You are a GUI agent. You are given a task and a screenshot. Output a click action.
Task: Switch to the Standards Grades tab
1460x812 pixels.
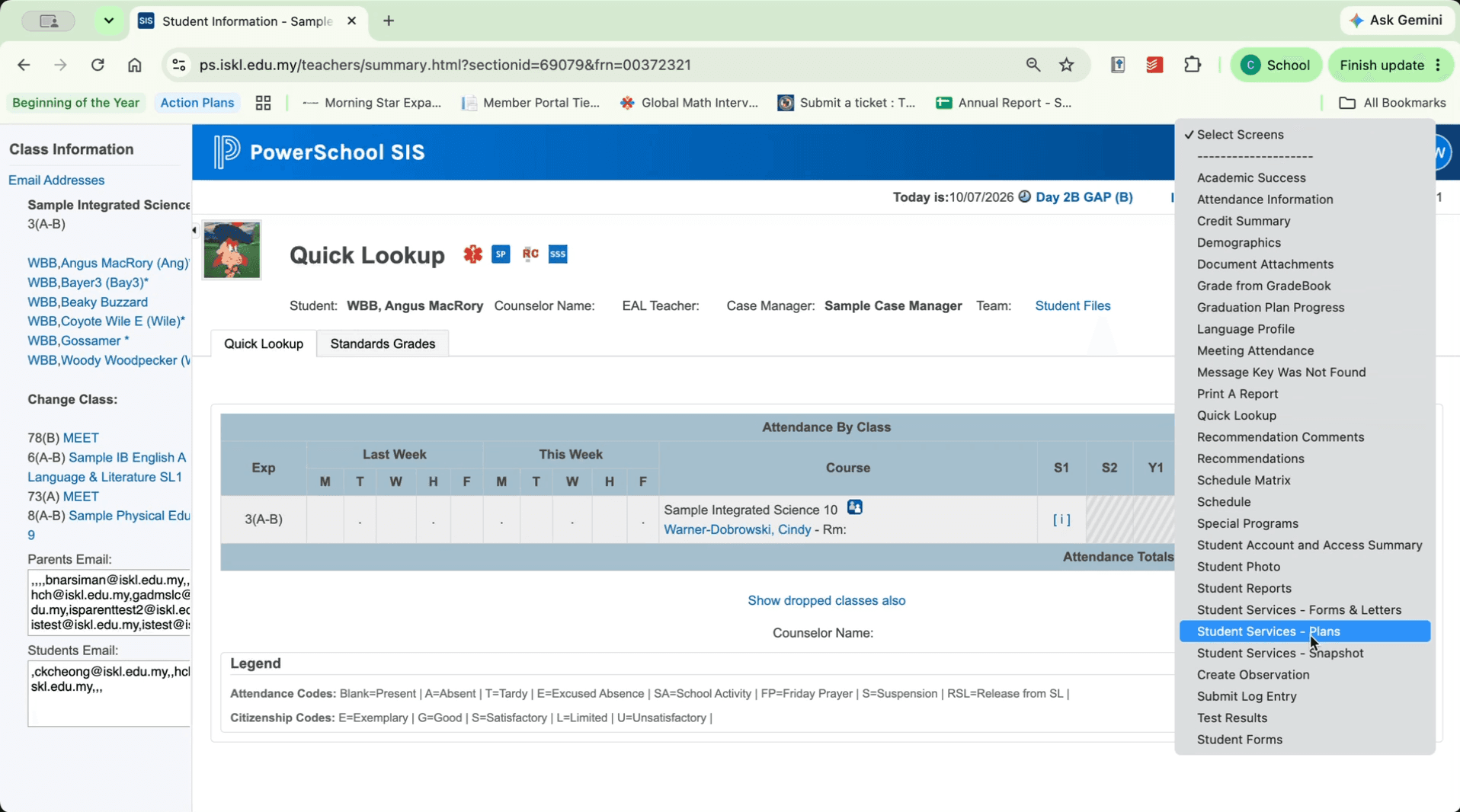(383, 344)
